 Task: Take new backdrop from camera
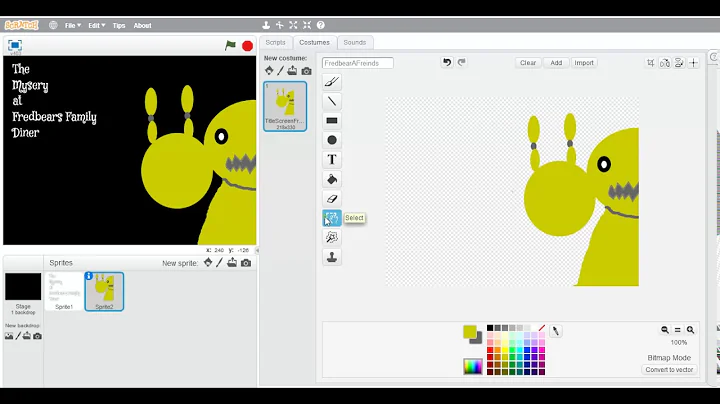tap(38, 337)
